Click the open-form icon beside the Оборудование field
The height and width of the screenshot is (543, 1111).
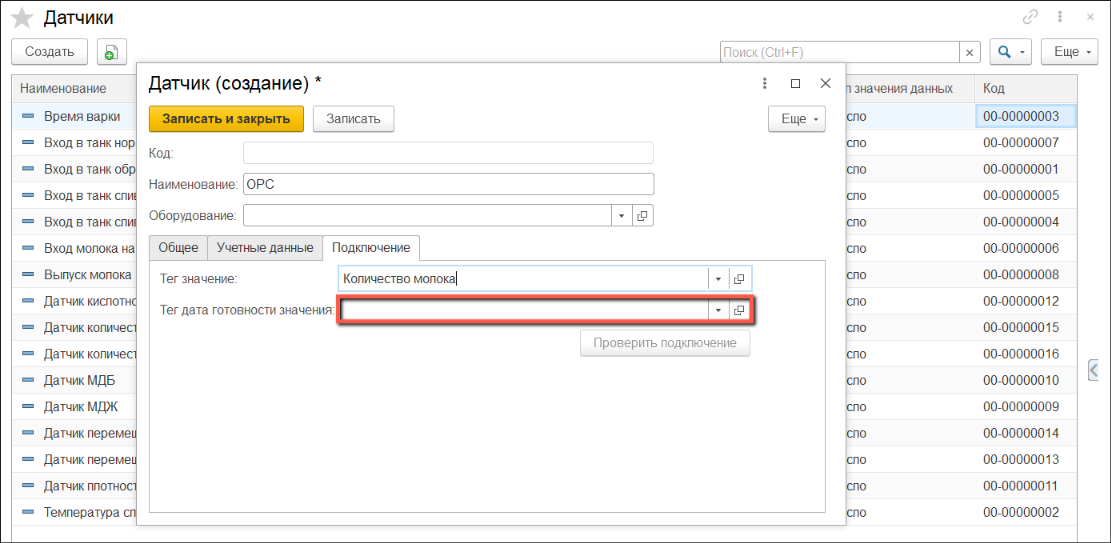(x=643, y=215)
